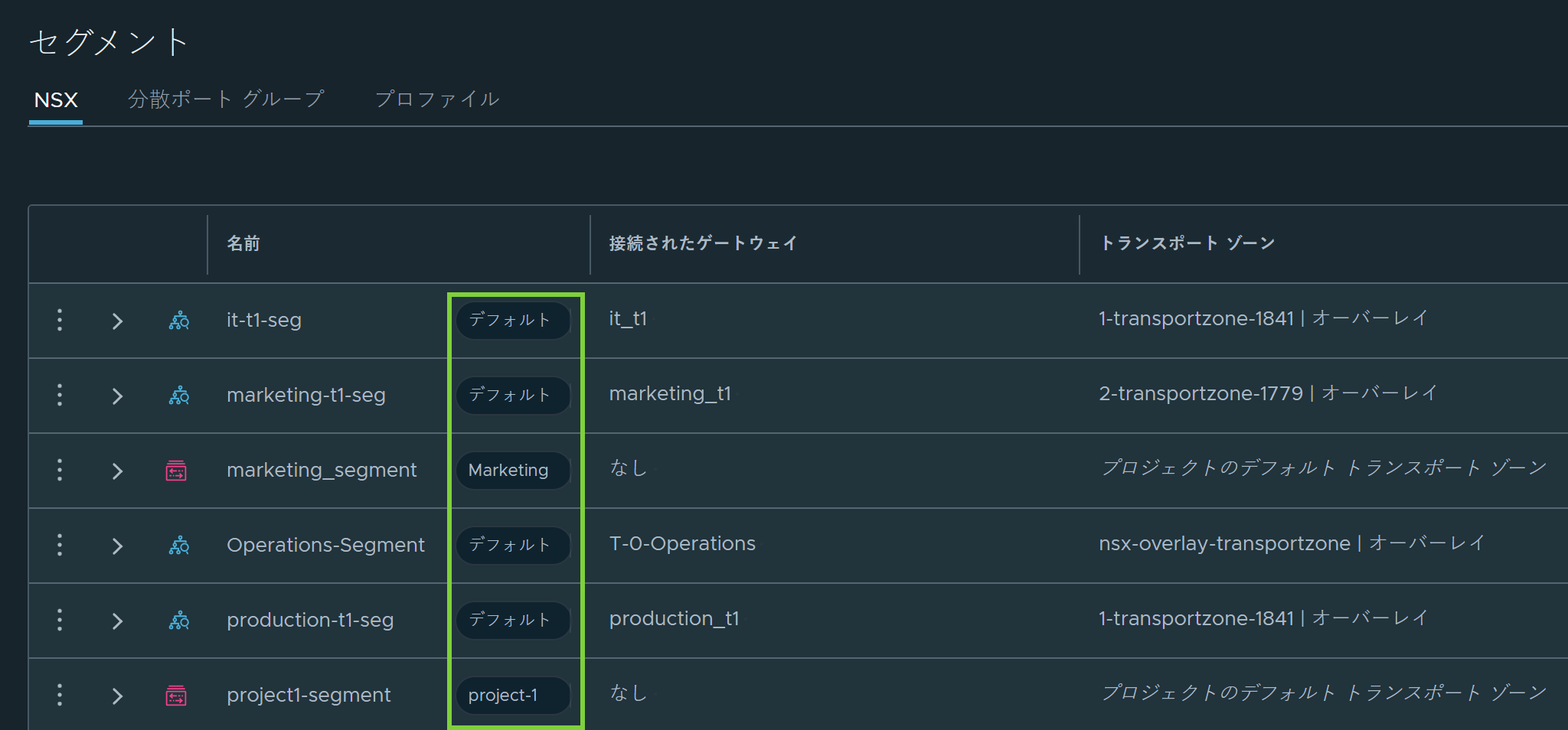Click the セグメント page title
The image size is (1568, 730).
[x=109, y=42]
